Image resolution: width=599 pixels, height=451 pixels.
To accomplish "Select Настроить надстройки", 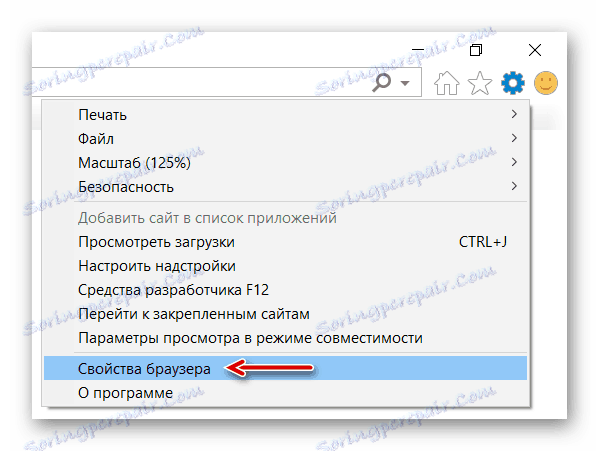I will (285, 266).
